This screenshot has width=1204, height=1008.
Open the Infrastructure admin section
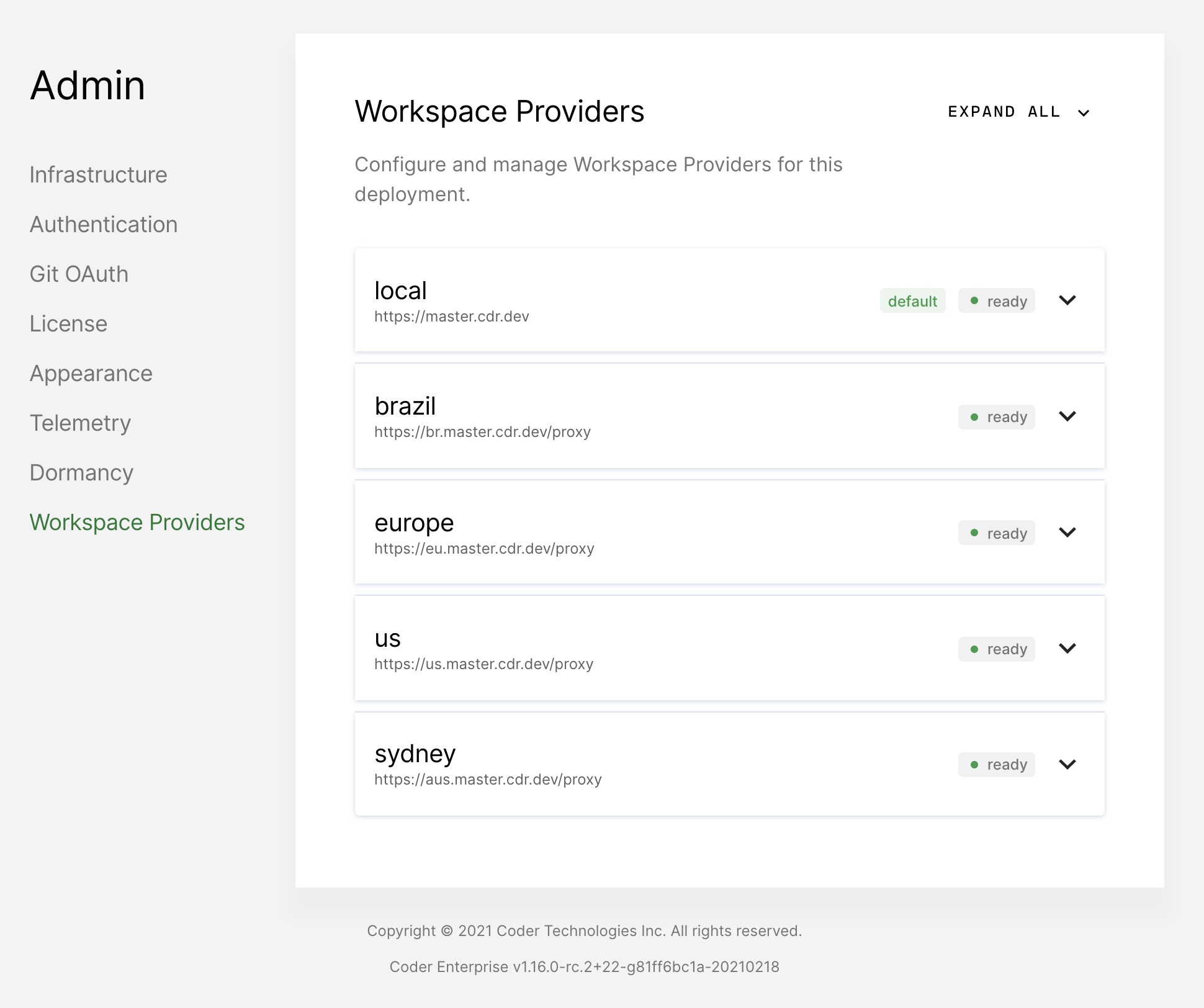tap(98, 174)
